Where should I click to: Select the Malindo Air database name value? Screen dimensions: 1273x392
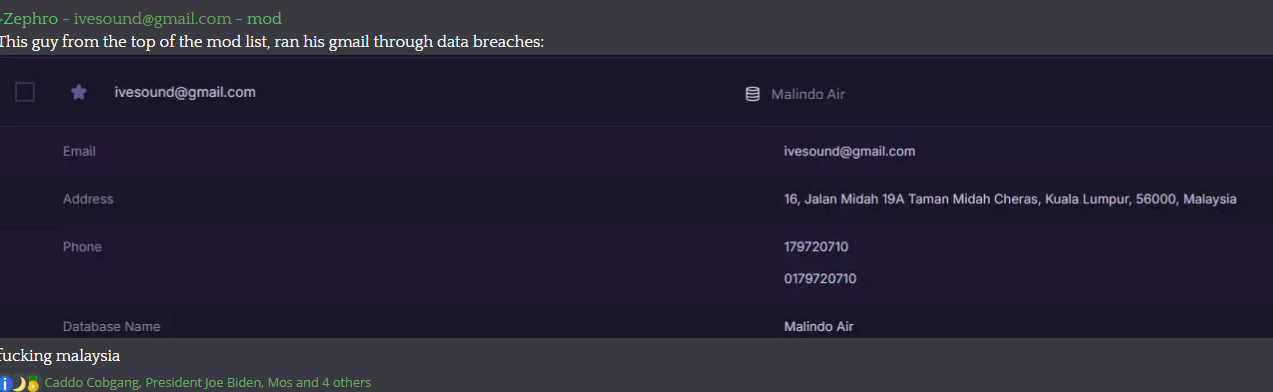[819, 326]
